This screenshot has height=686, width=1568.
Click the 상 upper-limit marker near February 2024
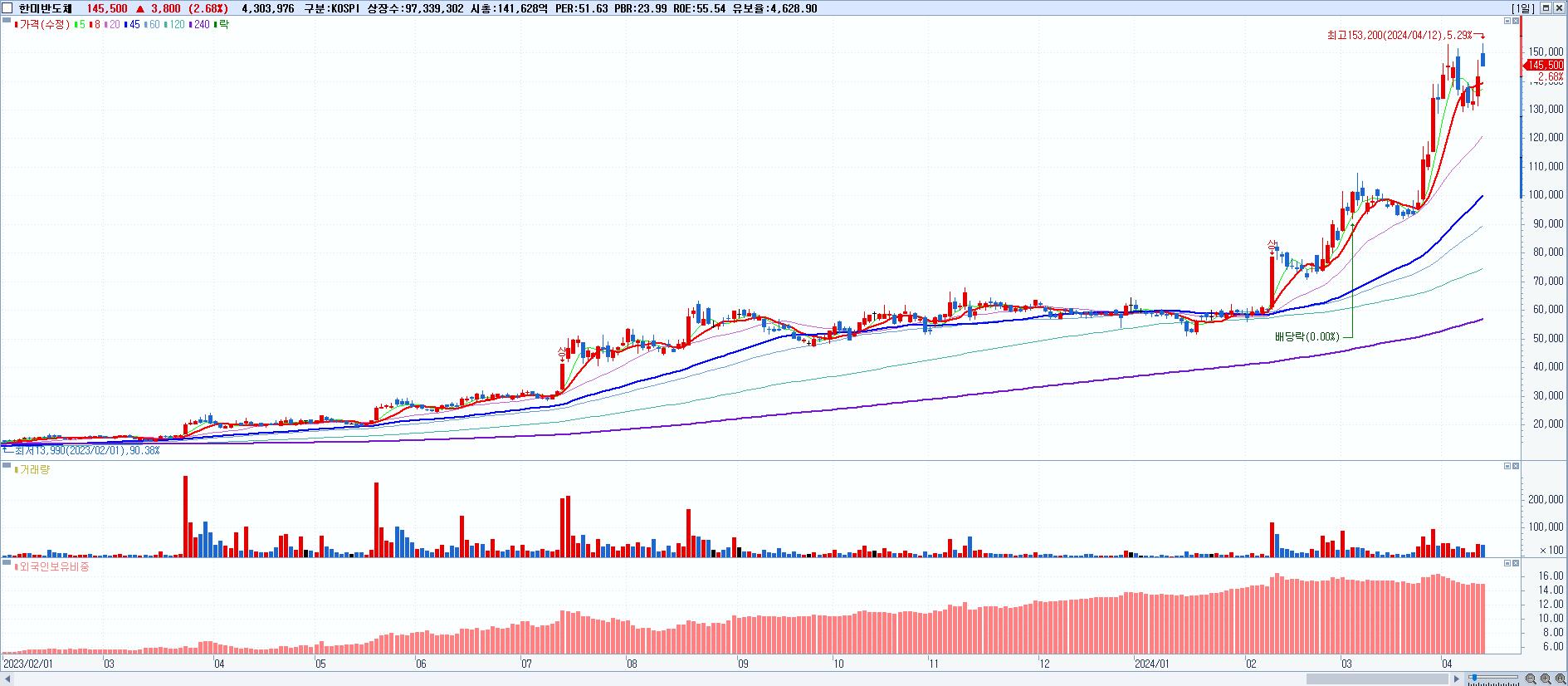pyautogui.click(x=1271, y=244)
